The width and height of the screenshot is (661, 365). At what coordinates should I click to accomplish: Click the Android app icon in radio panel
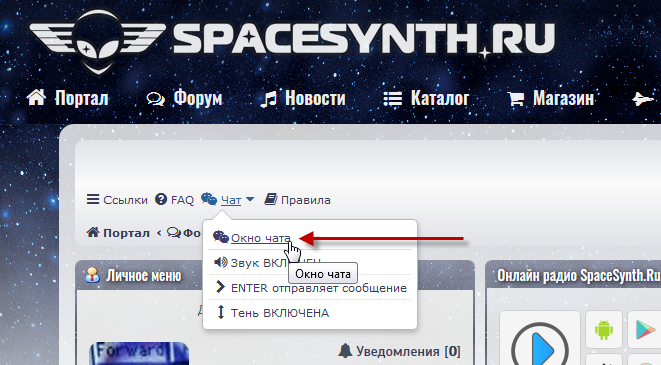tap(604, 329)
